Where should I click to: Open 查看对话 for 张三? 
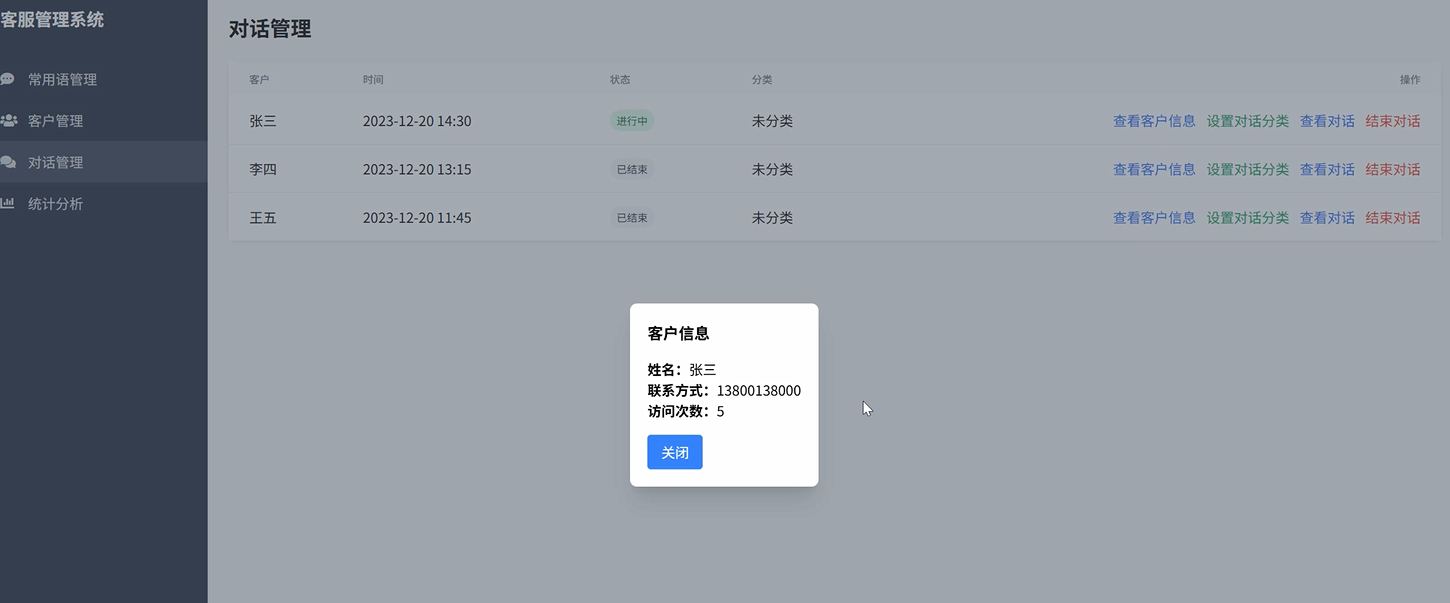(1327, 120)
